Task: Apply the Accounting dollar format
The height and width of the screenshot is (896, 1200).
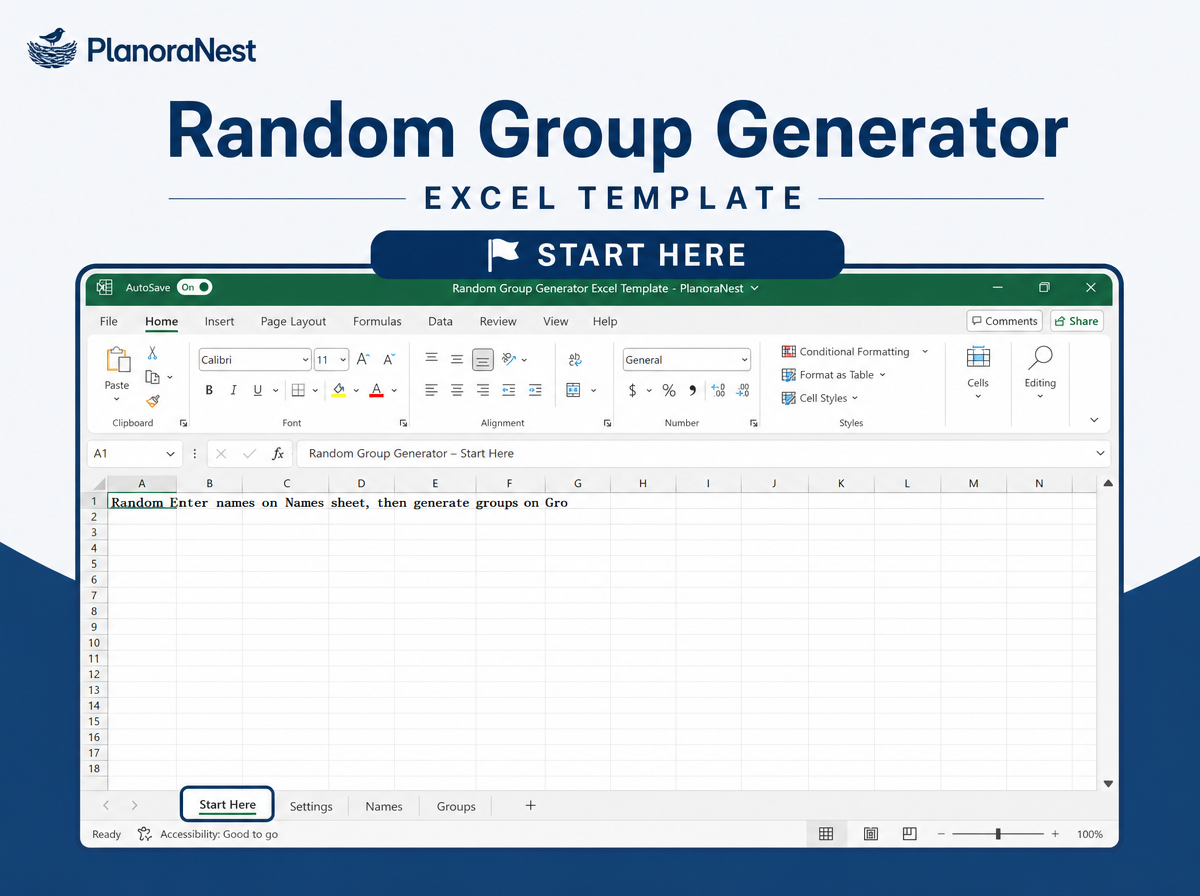Action: pos(632,390)
